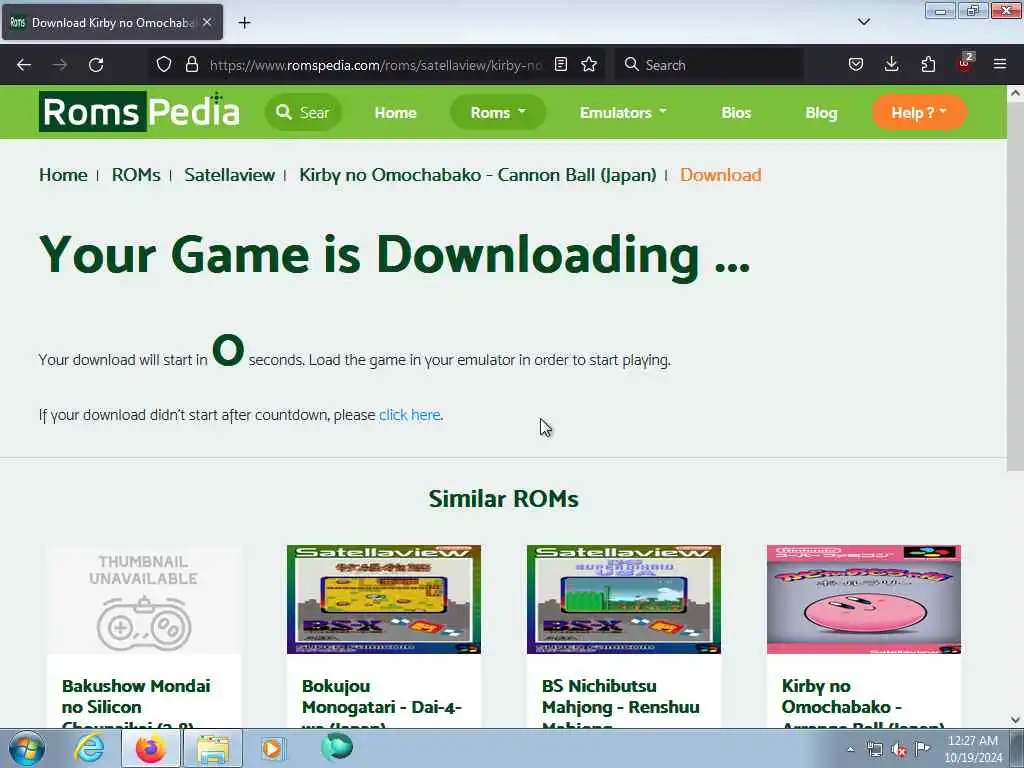Open the Action Center flag icon
The image size is (1024, 768).
(922, 749)
